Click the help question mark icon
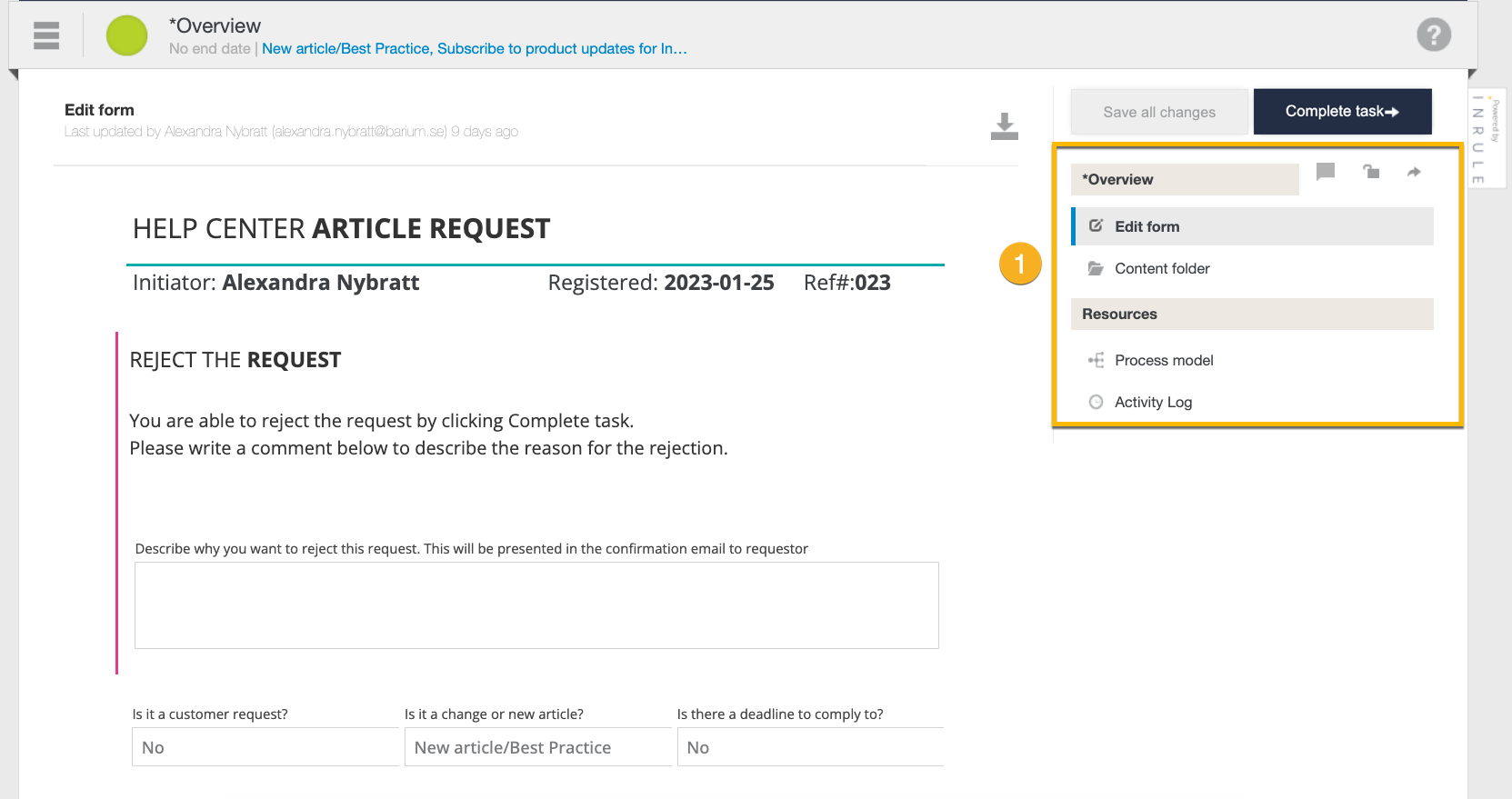Screen dimensions: 1512x799 (x=1433, y=35)
